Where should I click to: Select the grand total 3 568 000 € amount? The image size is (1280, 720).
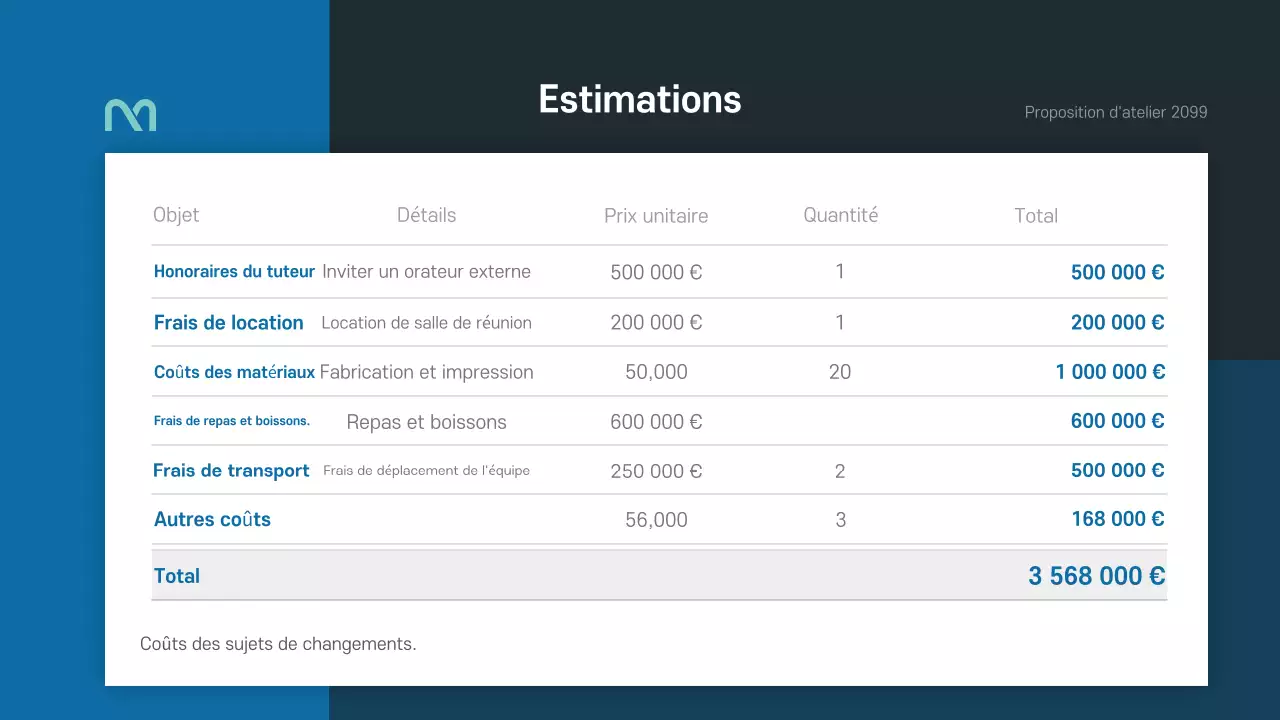1096,576
